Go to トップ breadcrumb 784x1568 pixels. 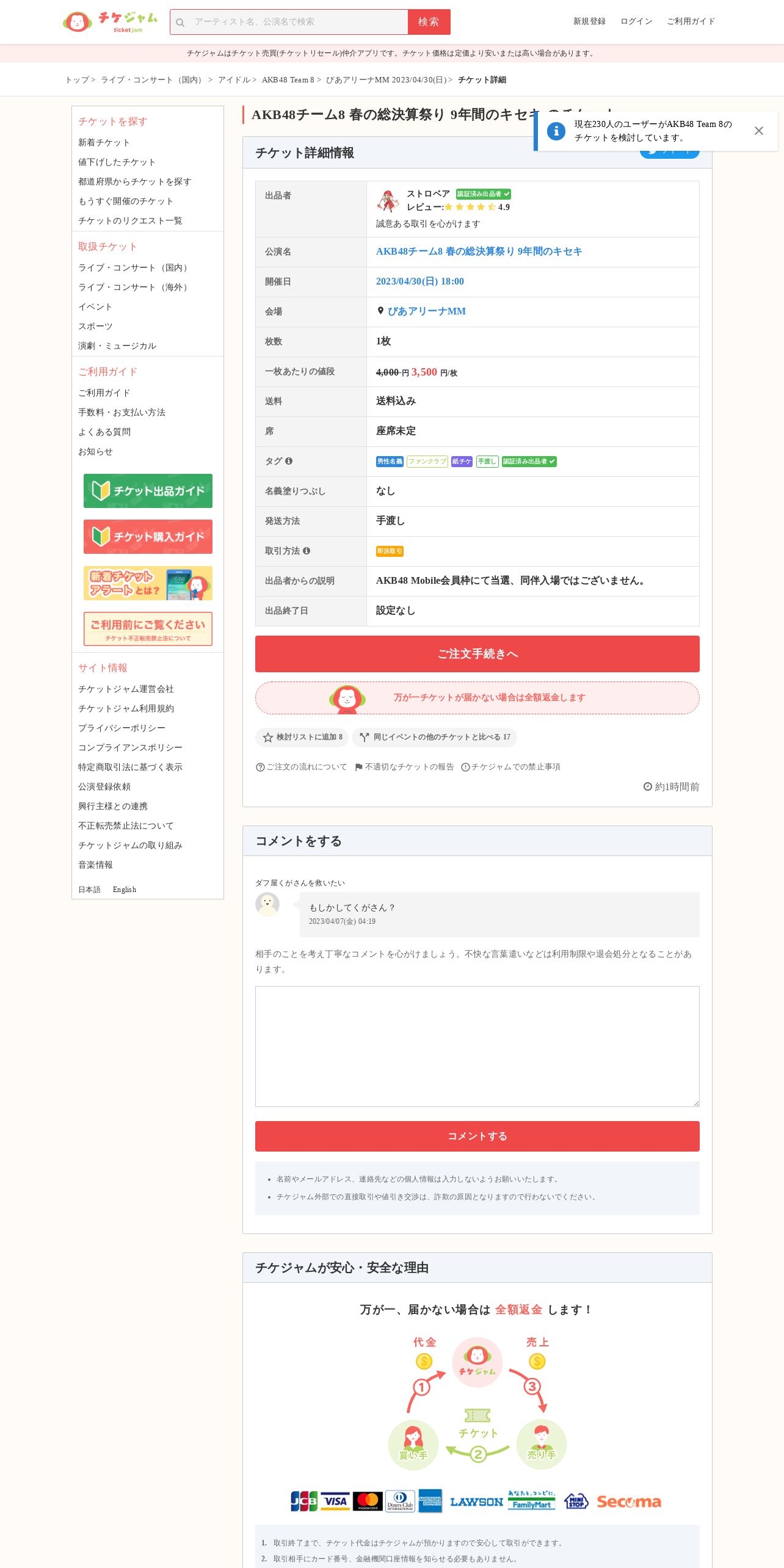(77, 80)
